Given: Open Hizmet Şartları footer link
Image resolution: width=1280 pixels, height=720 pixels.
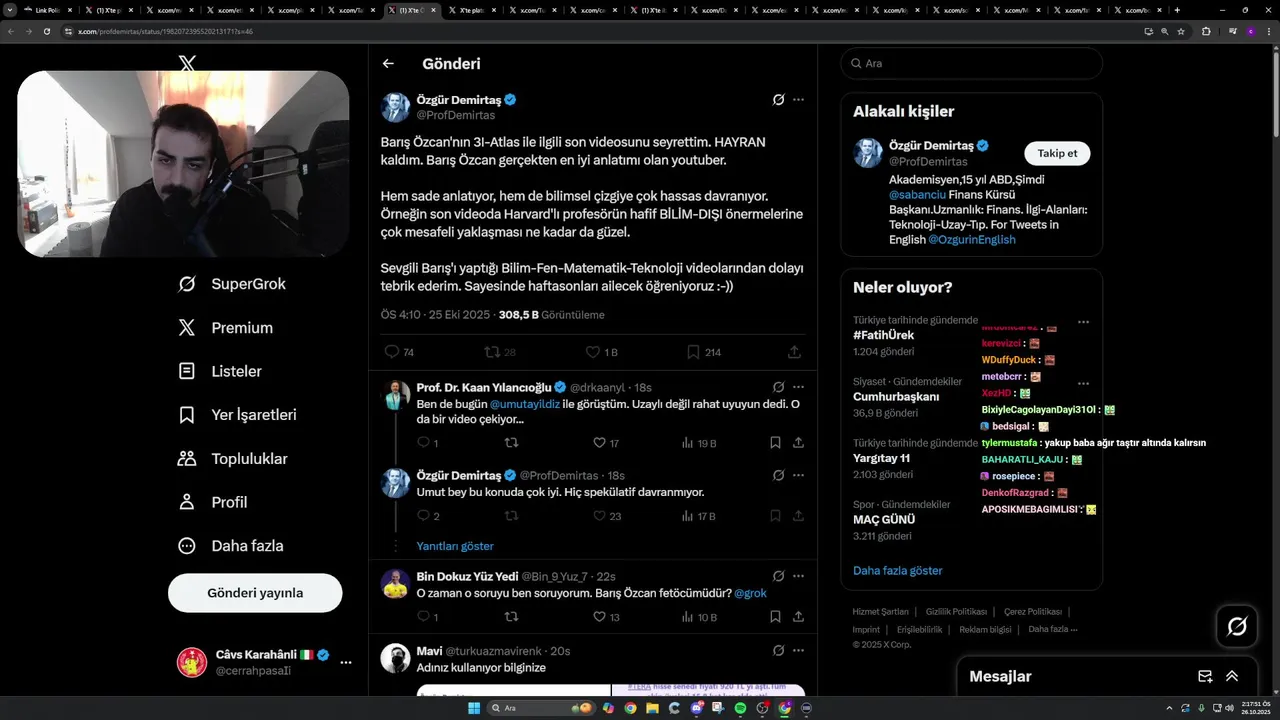Looking at the screenshot, I should (x=880, y=611).
